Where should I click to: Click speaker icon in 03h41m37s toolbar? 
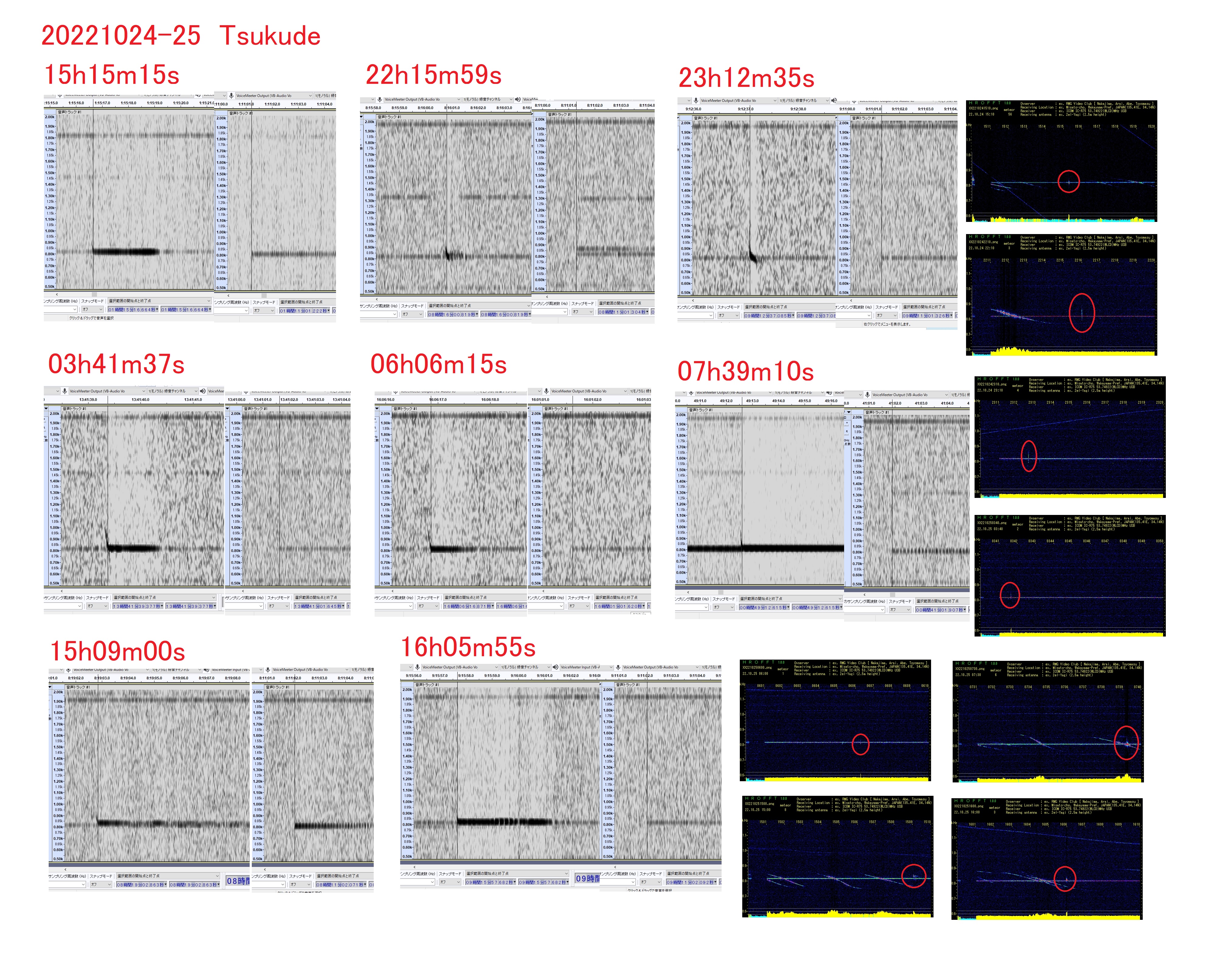[x=203, y=391]
